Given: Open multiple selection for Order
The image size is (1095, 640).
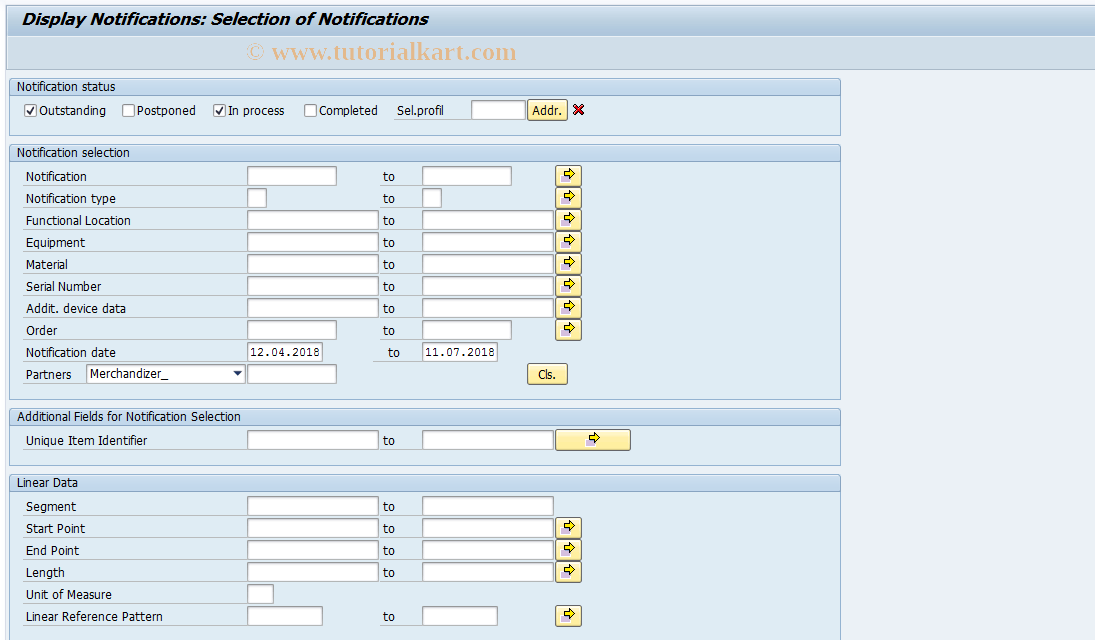Looking at the screenshot, I should pos(568,329).
